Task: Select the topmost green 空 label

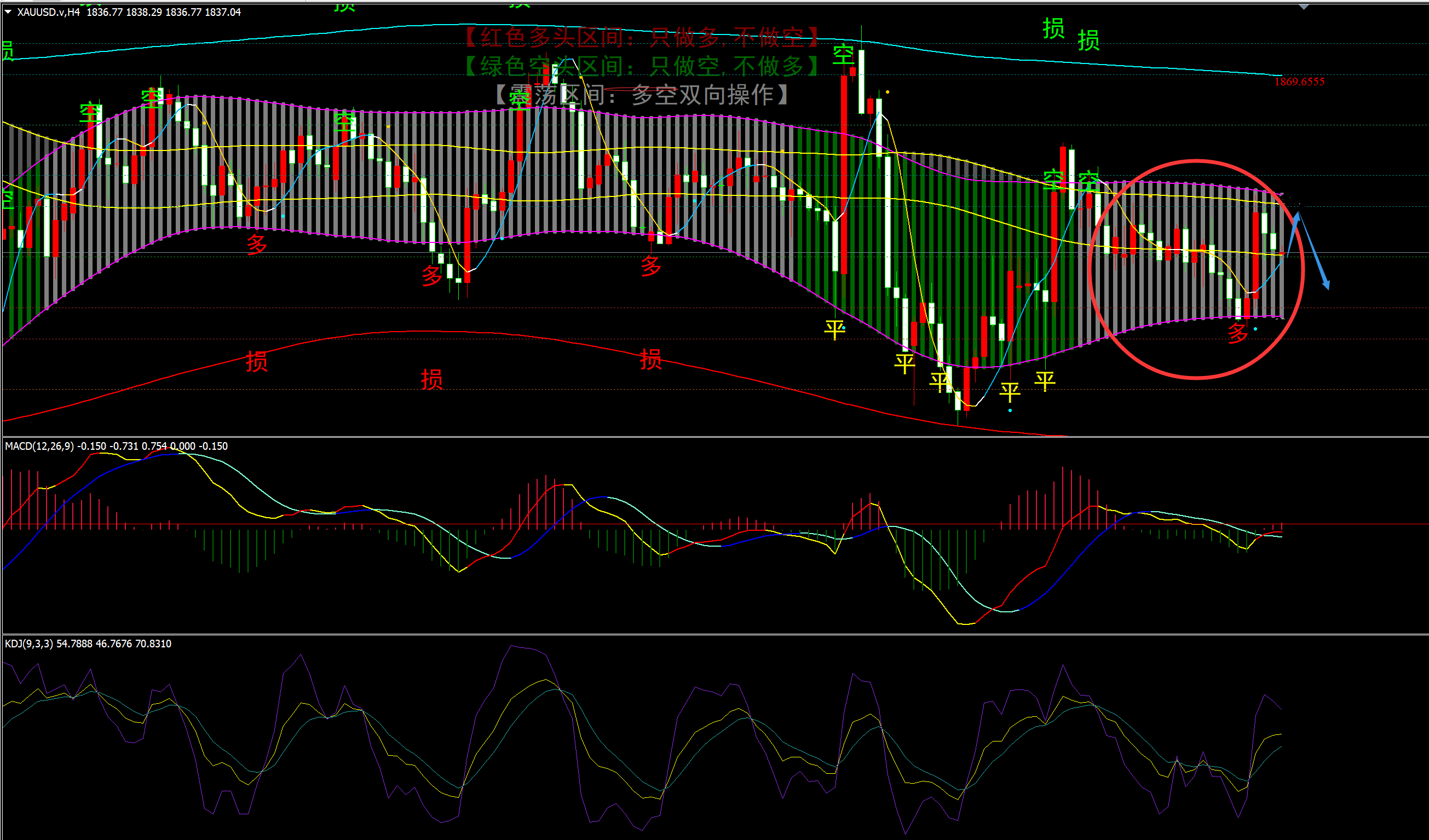Action: tap(843, 55)
